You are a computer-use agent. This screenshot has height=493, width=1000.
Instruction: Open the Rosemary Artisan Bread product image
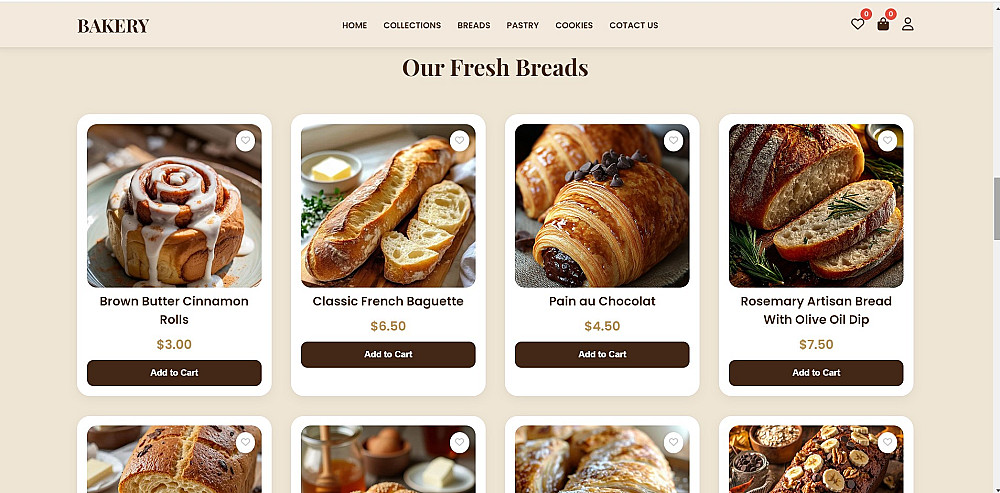click(816, 205)
